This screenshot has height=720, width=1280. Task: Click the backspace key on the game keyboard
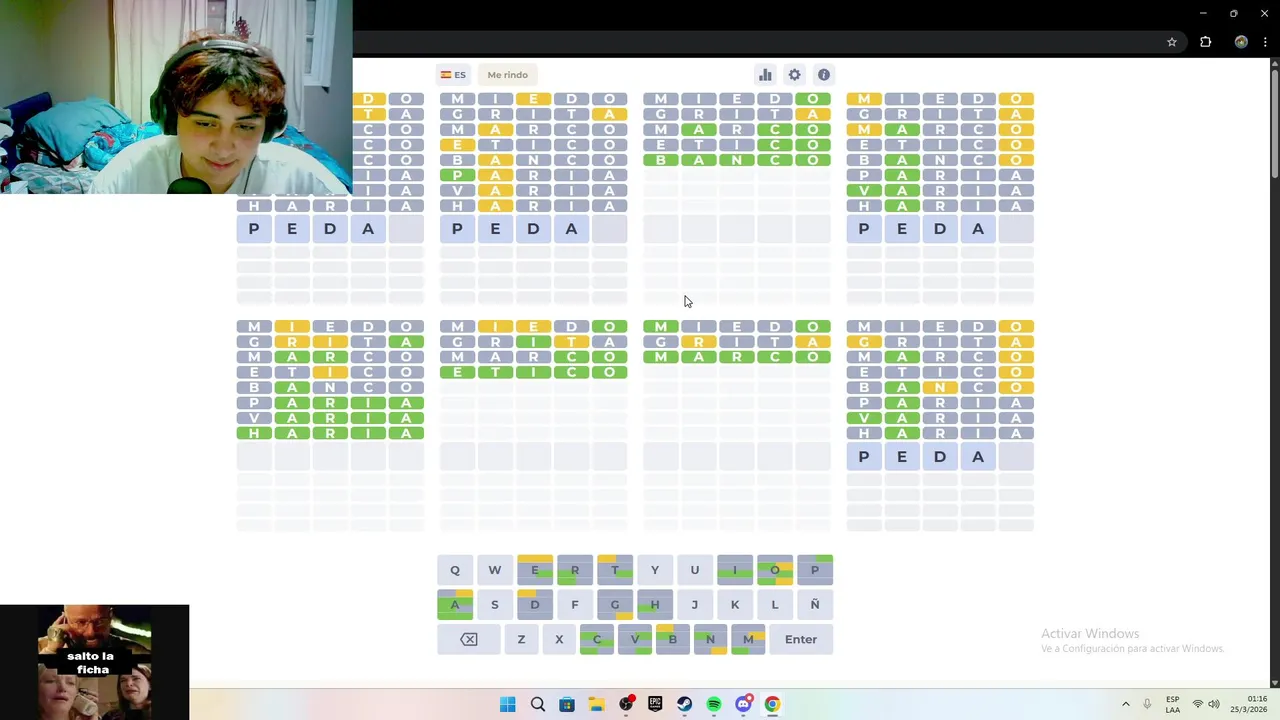pos(469,639)
